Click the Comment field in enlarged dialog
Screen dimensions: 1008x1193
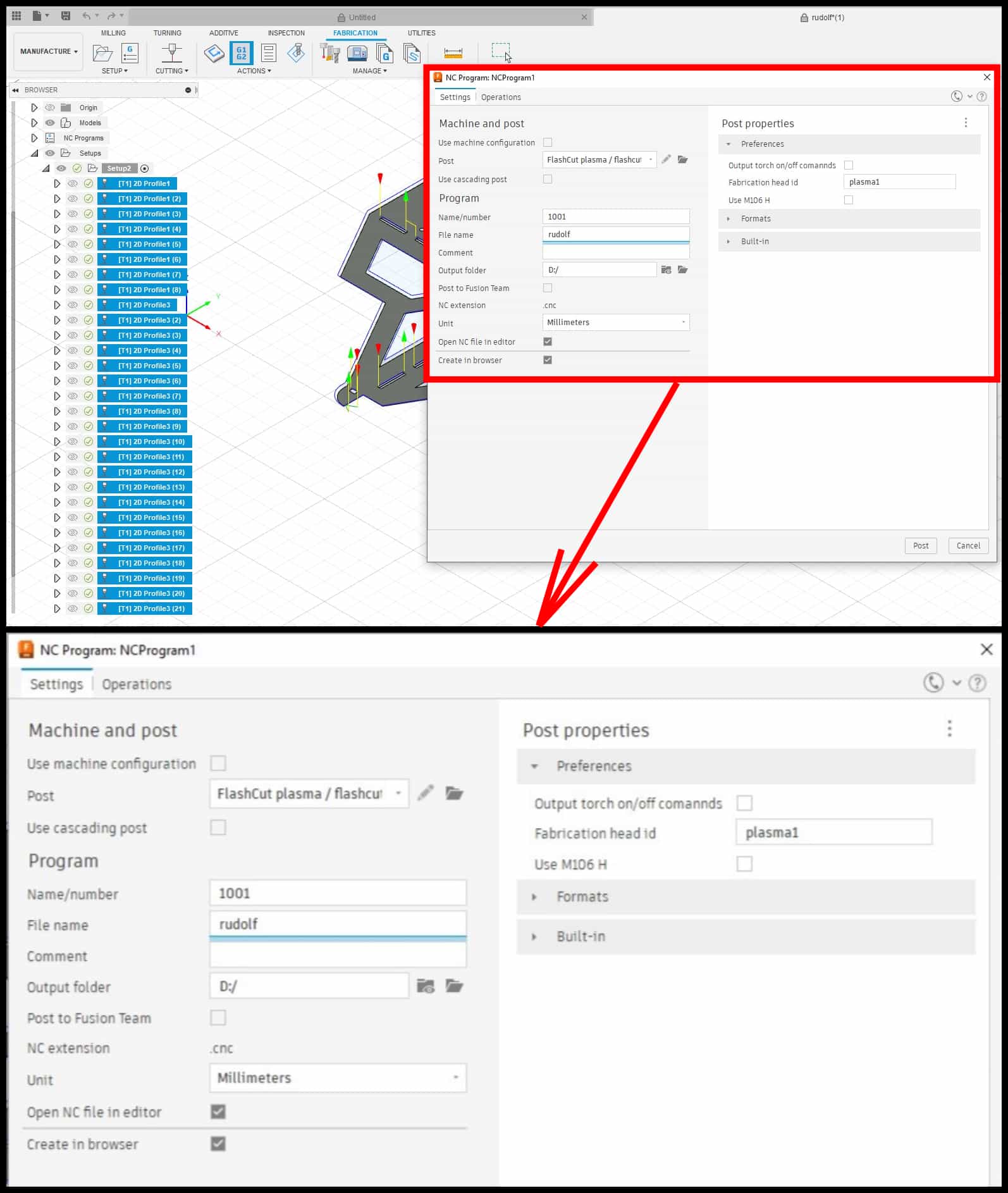click(x=338, y=955)
